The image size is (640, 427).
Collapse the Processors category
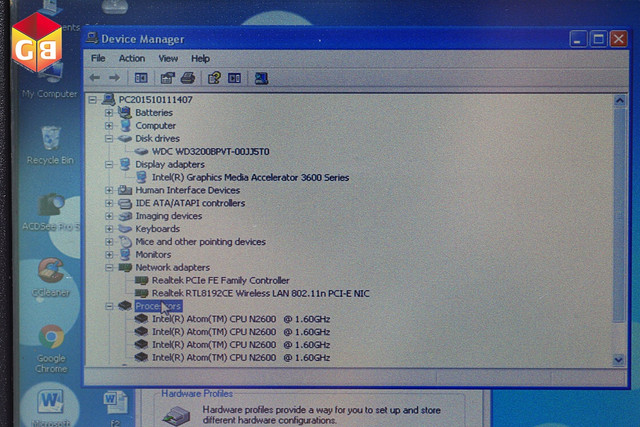tap(109, 306)
